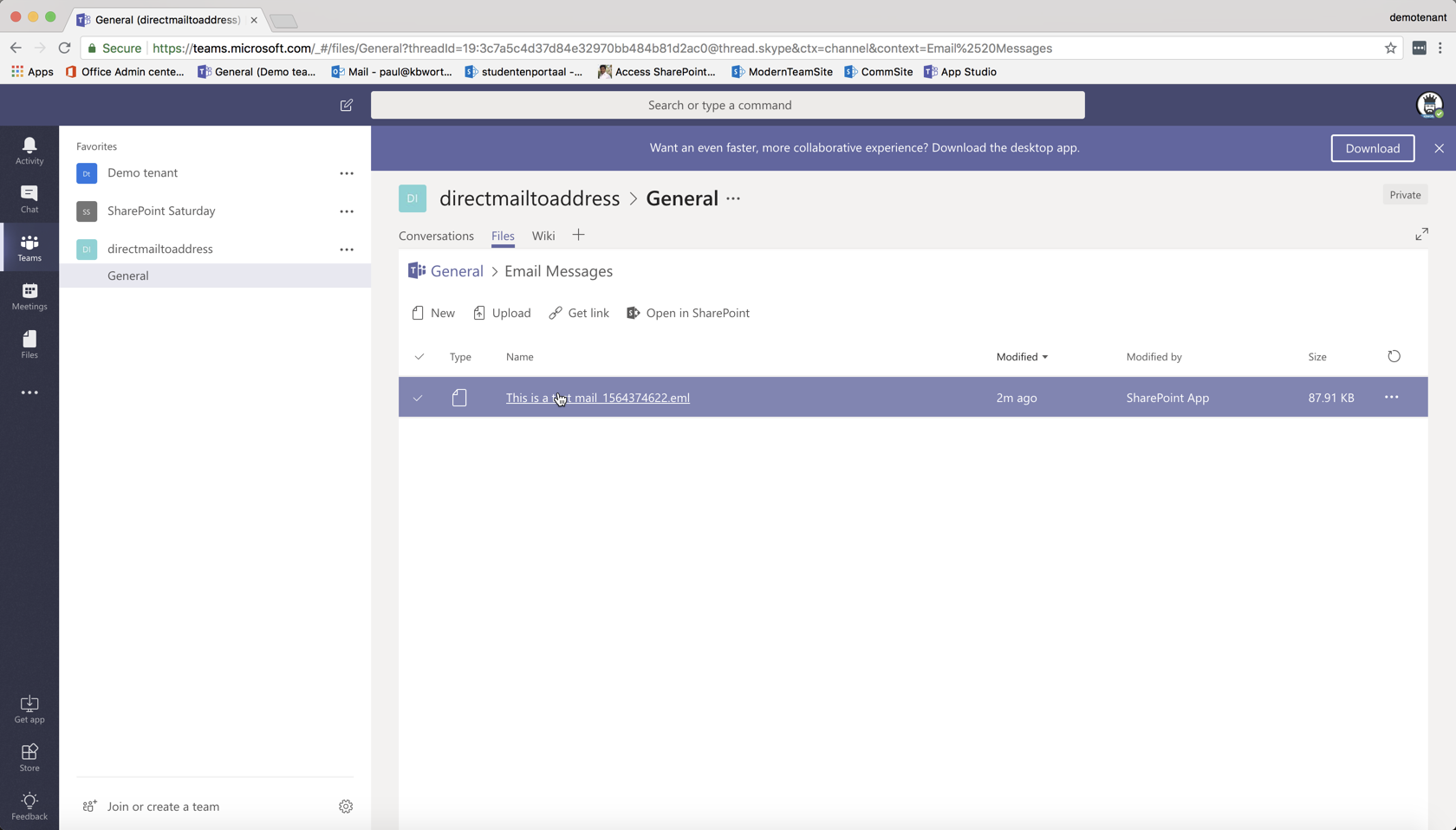Open the Access SharePoint bookmark
The width and height of the screenshot is (1456, 830).
coord(657,72)
